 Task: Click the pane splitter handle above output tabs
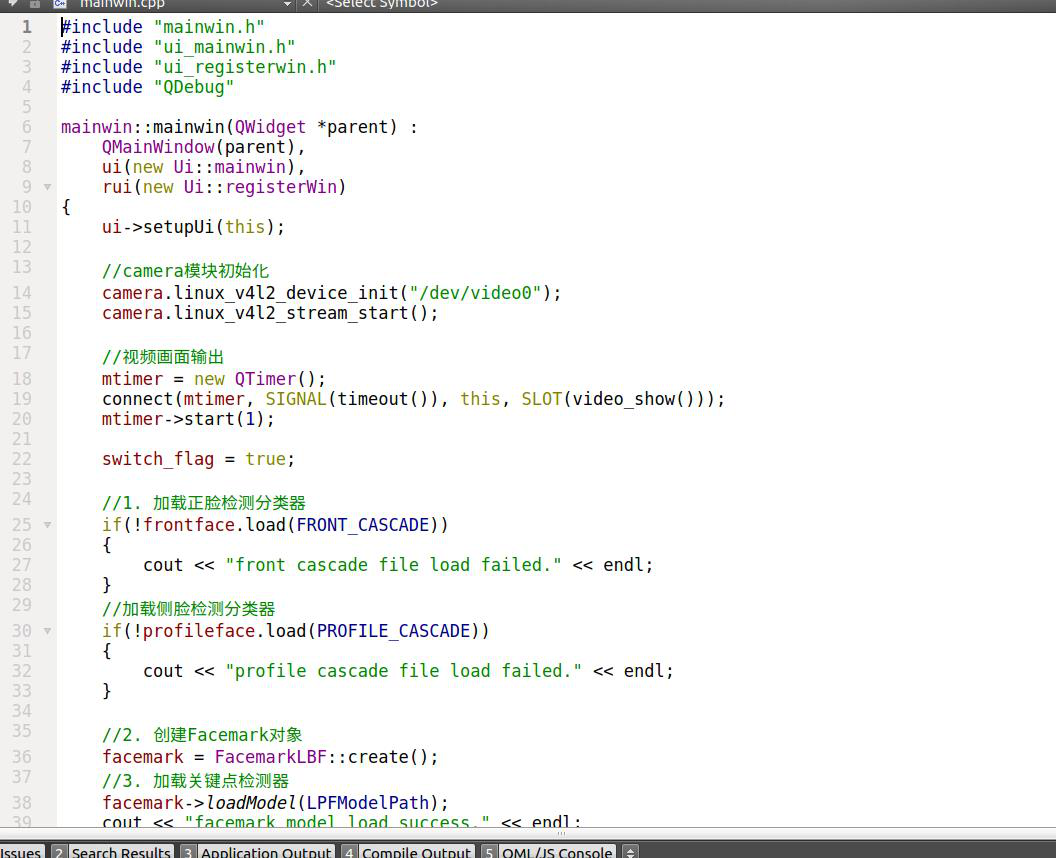pyautogui.click(x=560, y=833)
